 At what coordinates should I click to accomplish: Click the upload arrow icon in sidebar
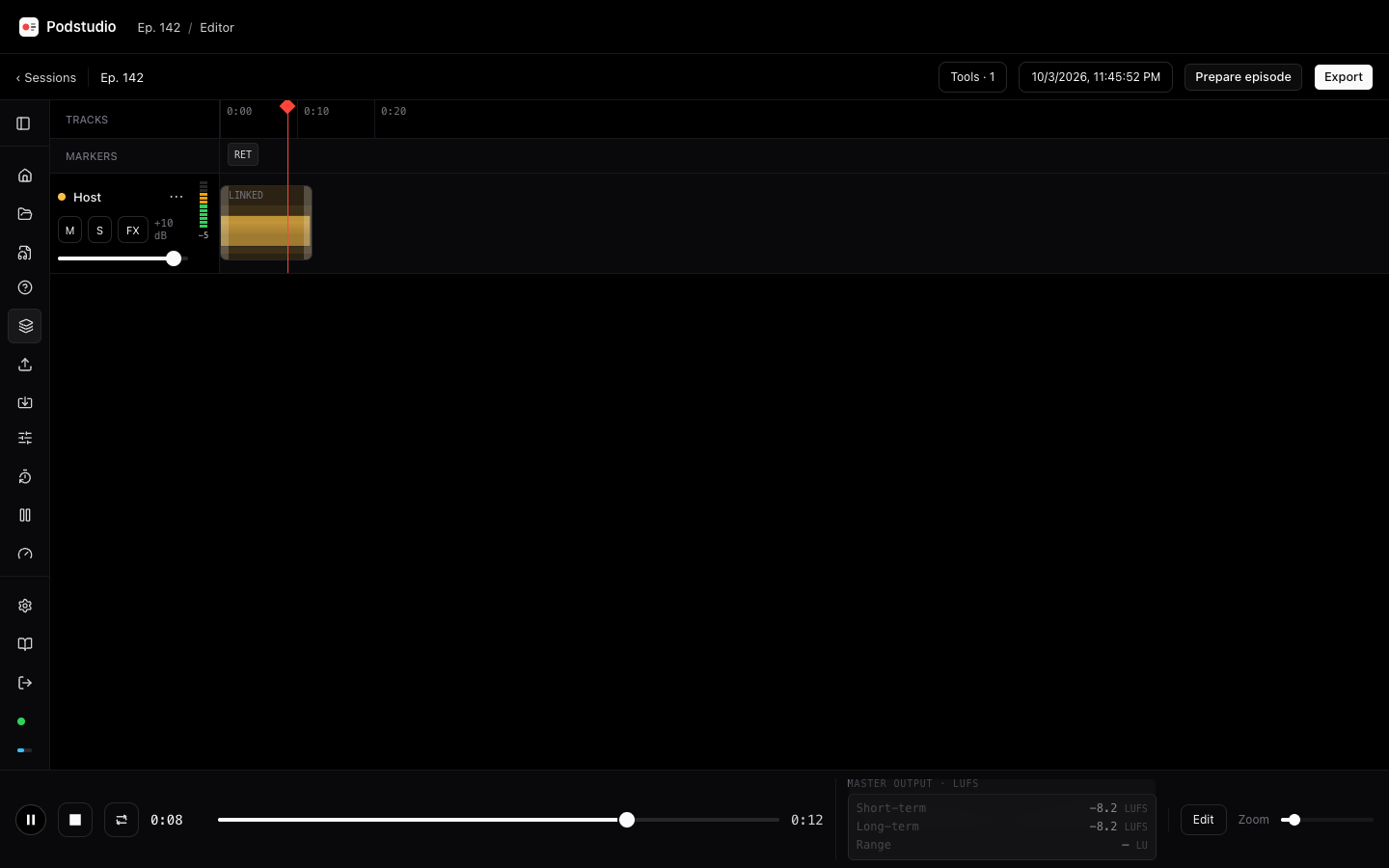click(25, 365)
